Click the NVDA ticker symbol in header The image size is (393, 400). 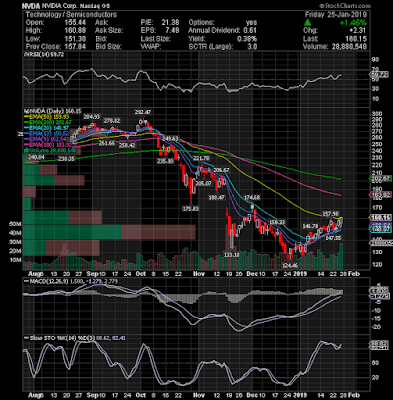click(30, 6)
